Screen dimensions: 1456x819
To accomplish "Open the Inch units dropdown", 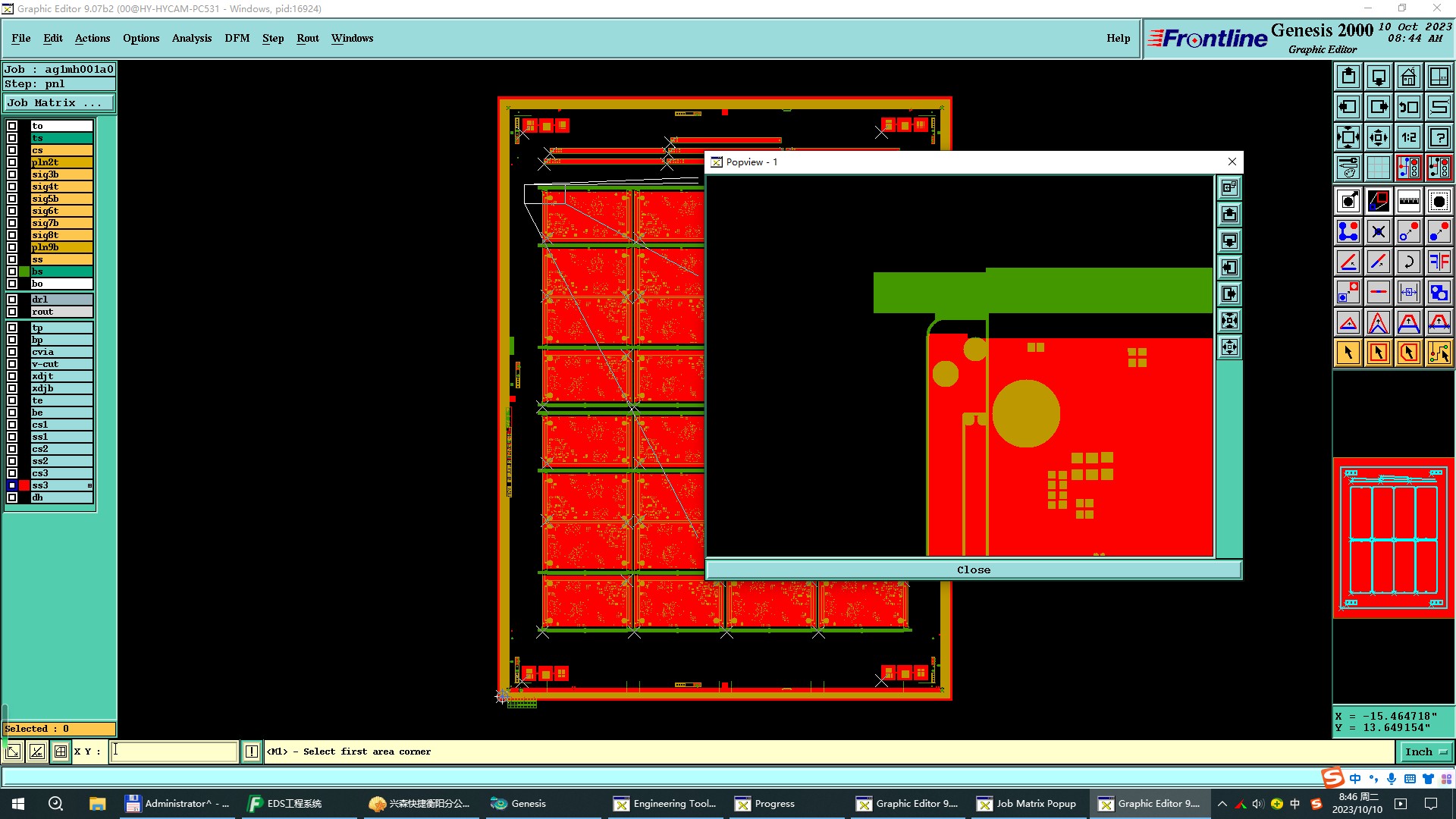I will click(x=1425, y=752).
